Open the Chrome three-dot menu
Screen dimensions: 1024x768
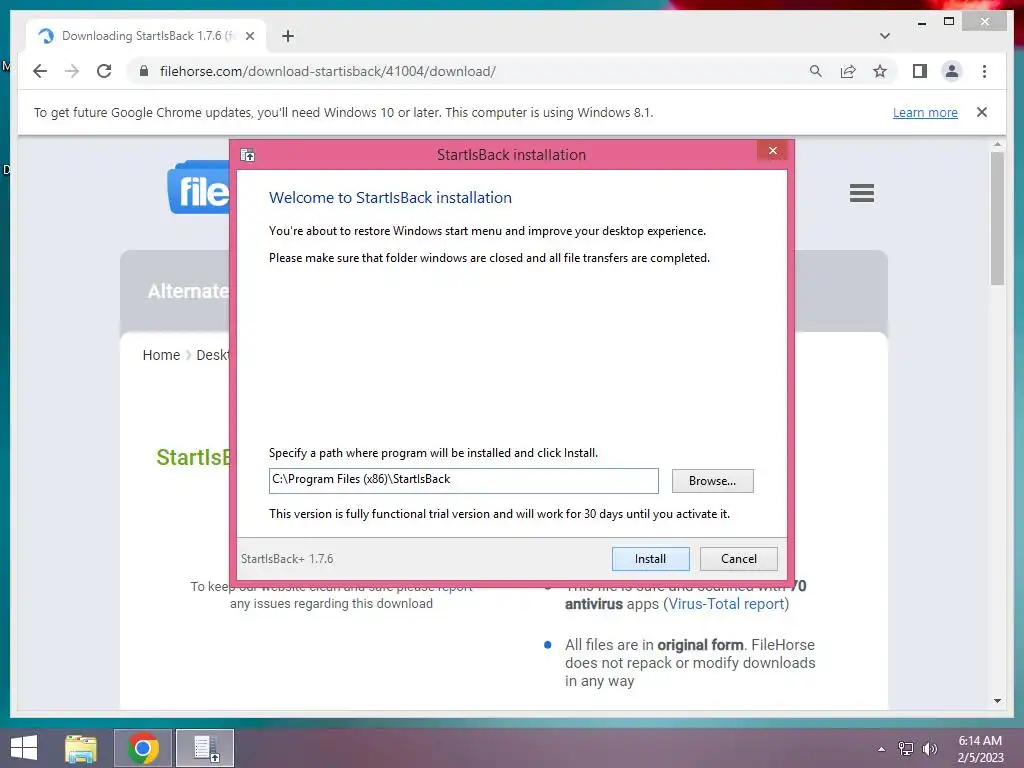(x=984, y=71)
